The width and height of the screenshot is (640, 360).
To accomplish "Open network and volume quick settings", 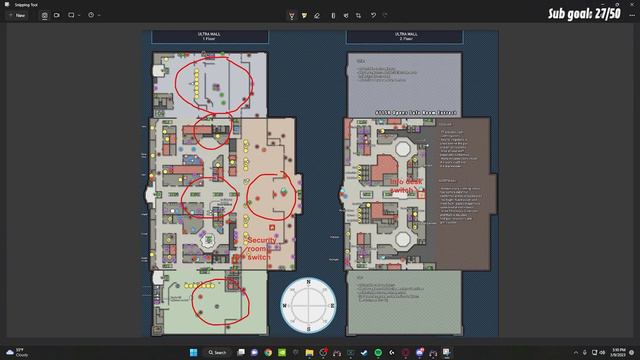I will (598, 353).
